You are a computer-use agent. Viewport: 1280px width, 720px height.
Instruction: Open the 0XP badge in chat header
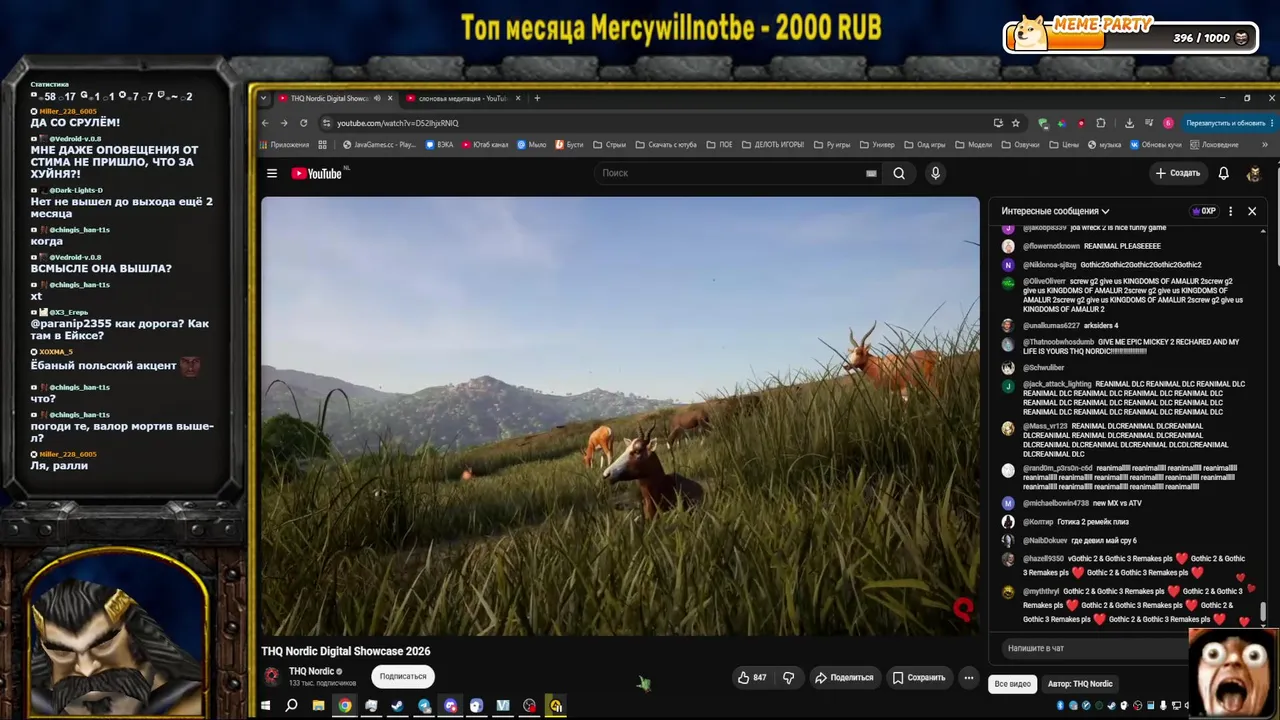[1203, 211]
